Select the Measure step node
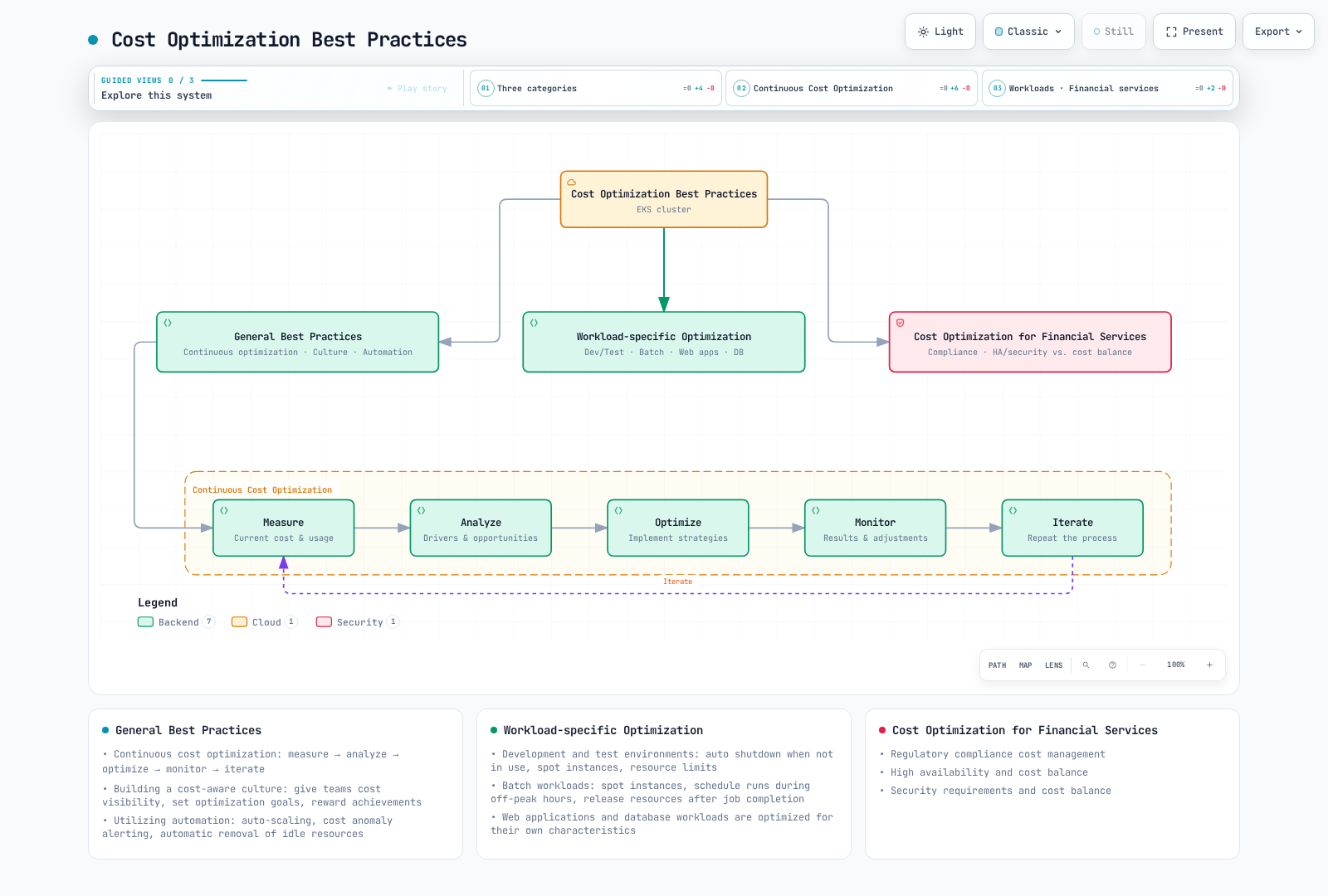Screen dimensions: 1328x896 pos(284,528)
